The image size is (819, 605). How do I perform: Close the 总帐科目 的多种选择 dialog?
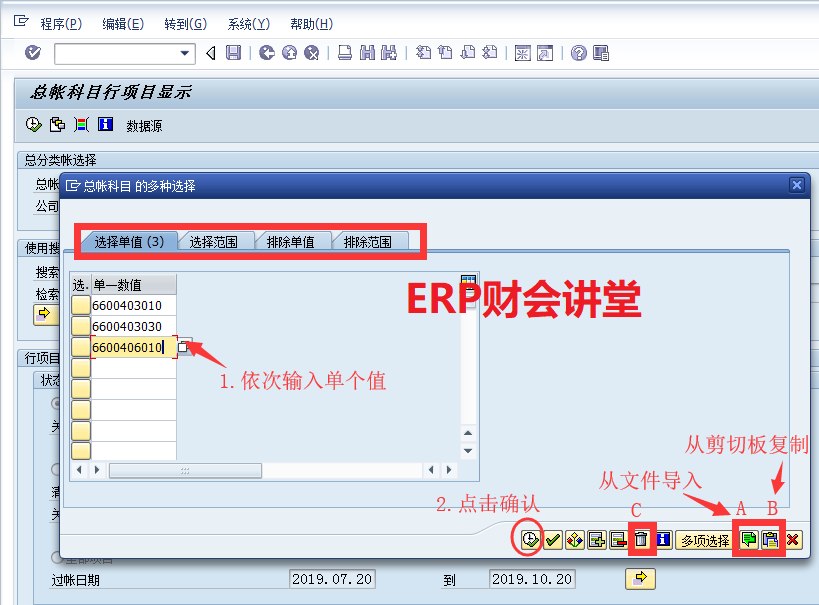click(x=797, y=185)
